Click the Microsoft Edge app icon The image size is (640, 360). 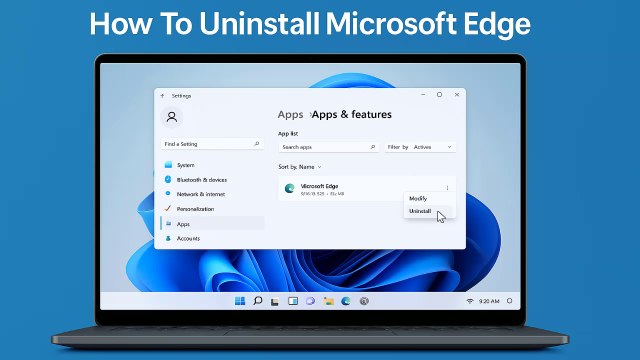coord(289,188)
